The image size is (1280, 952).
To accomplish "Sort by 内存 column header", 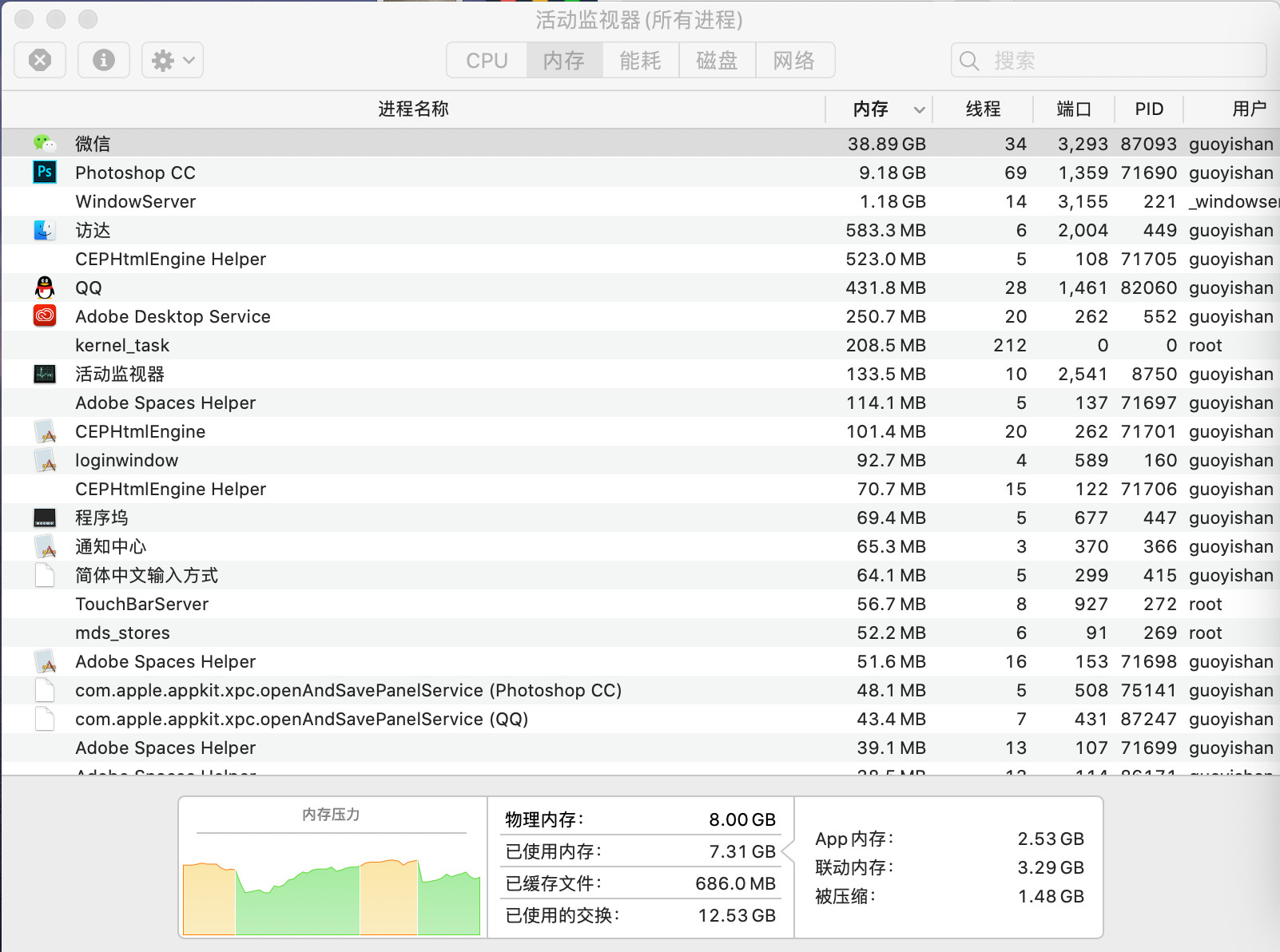I will coord(870,109).
